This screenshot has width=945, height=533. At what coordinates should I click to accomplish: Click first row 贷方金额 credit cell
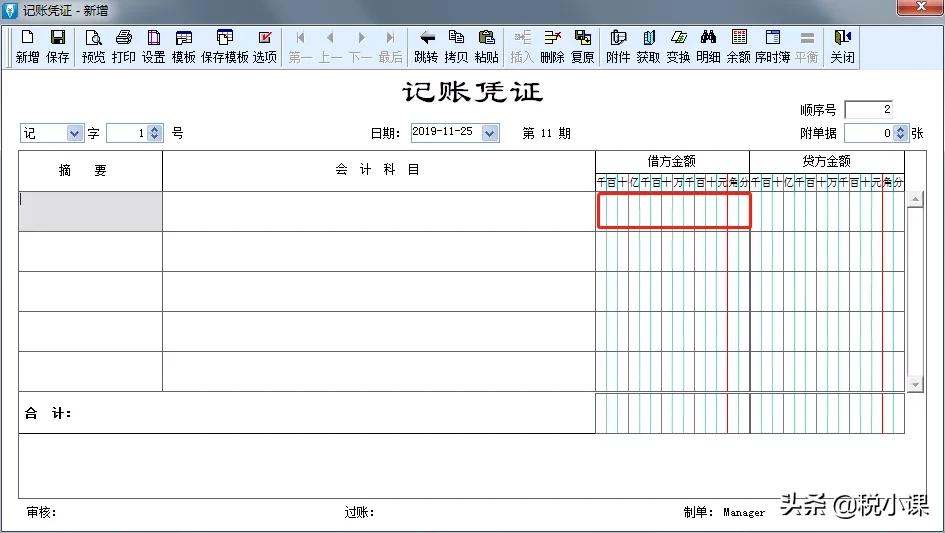coord(827,211)
